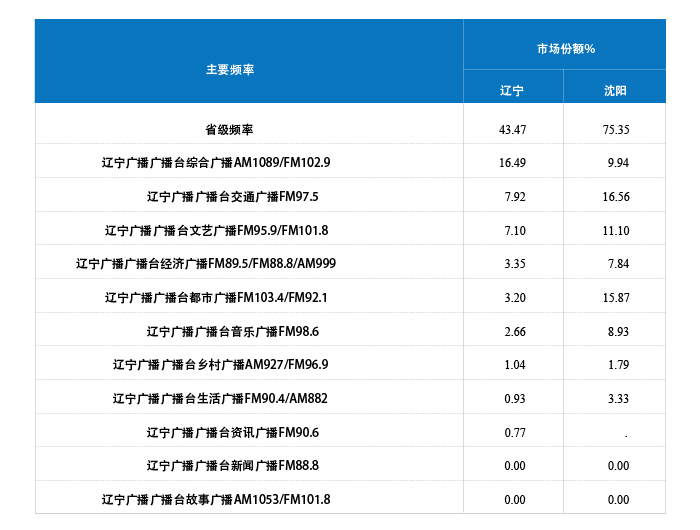Click the value 43.47

512,129
